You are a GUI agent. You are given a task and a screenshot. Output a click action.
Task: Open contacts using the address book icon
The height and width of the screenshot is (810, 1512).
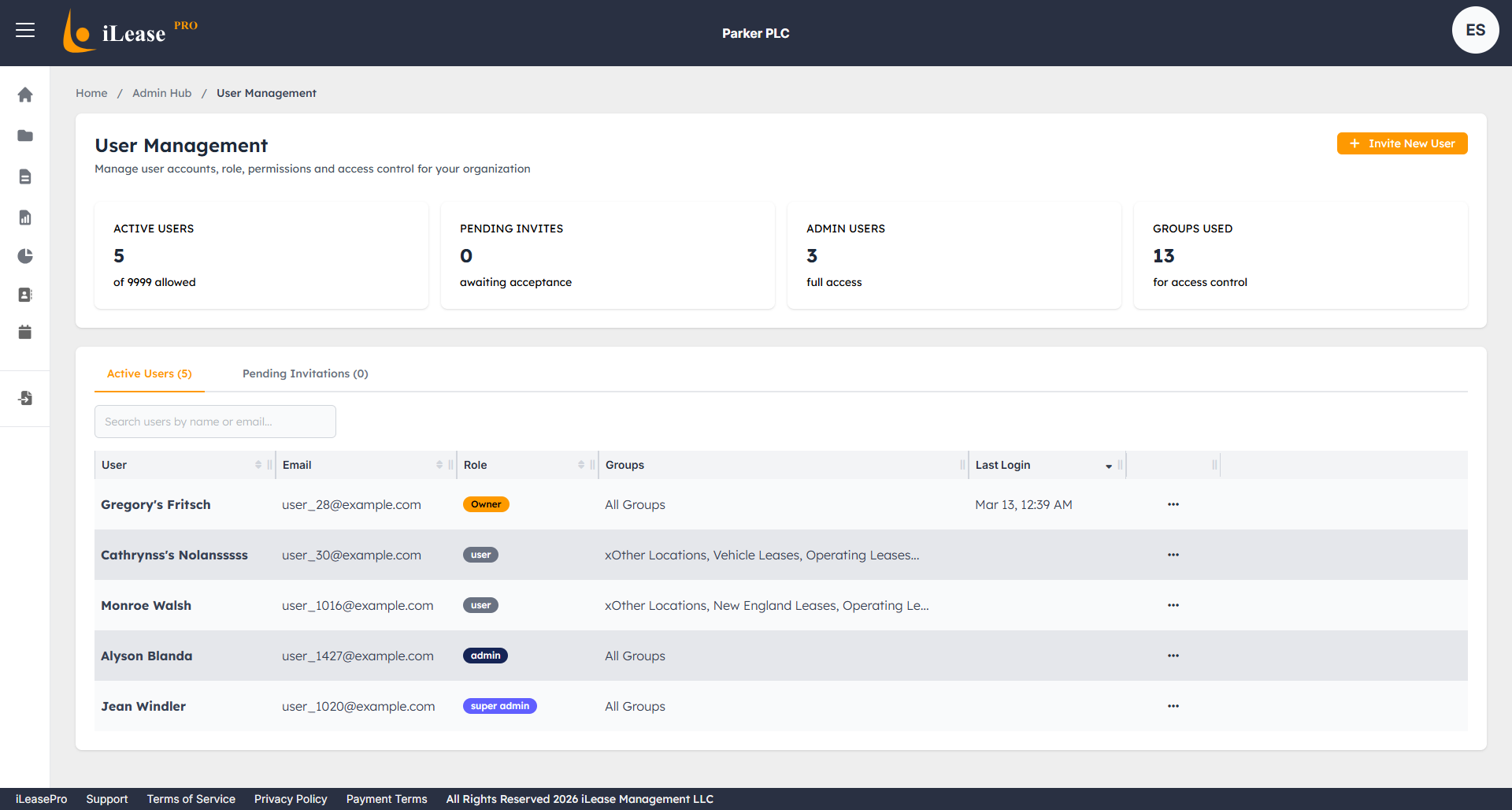[x=25, y=295]
